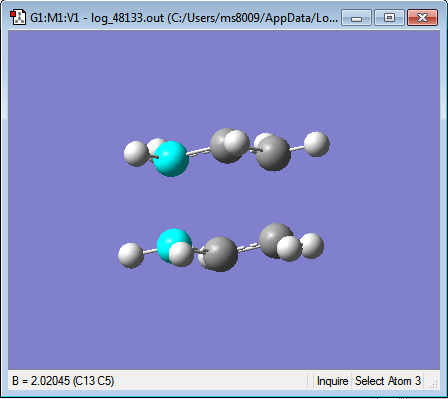Image resolution: width=448 pixels, height=399 pixels.
Task: Click the Select Atom 3 status prompt
Action: click(x=388, y=381)
